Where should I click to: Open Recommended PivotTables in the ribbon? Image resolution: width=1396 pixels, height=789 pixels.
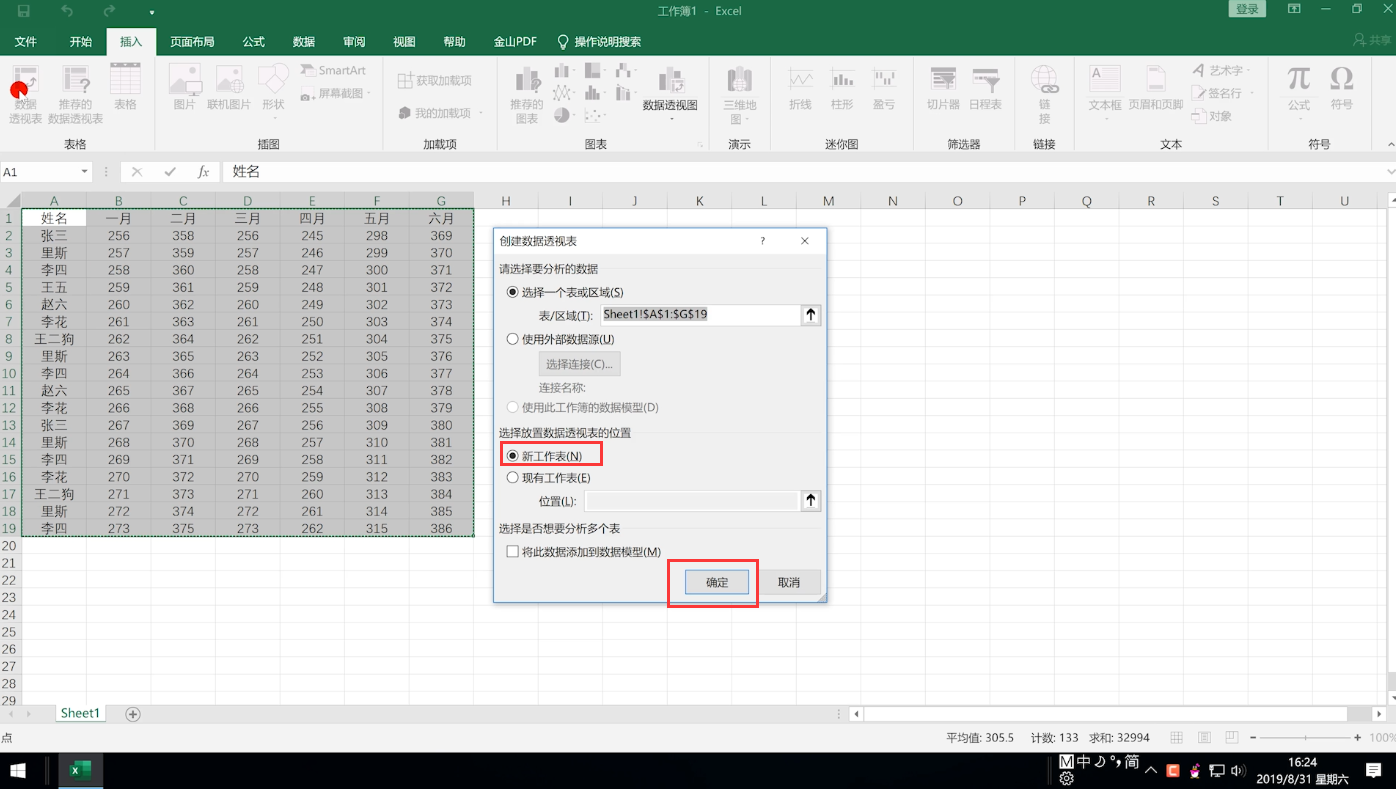click(76, 95)
